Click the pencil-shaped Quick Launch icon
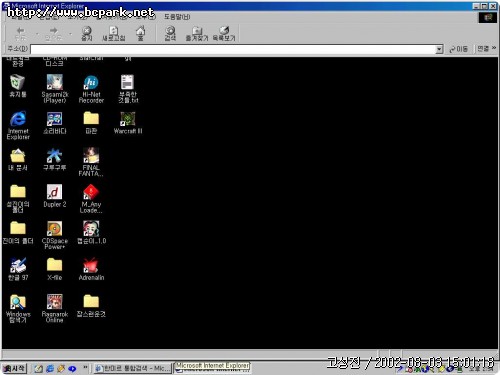The height and width of the screenshot is (375, 500). click(x=61, y=368)
